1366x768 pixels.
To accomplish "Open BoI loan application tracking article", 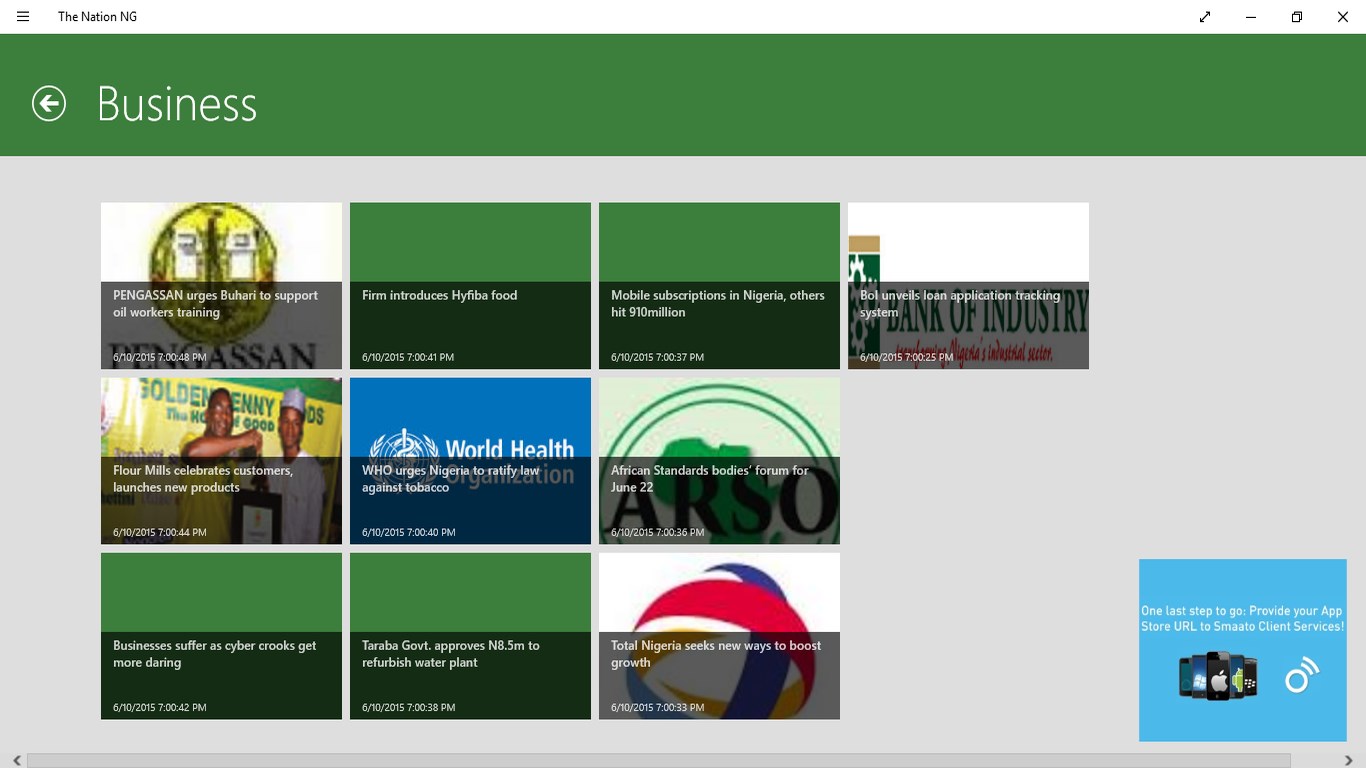I will tap(968, 286).
